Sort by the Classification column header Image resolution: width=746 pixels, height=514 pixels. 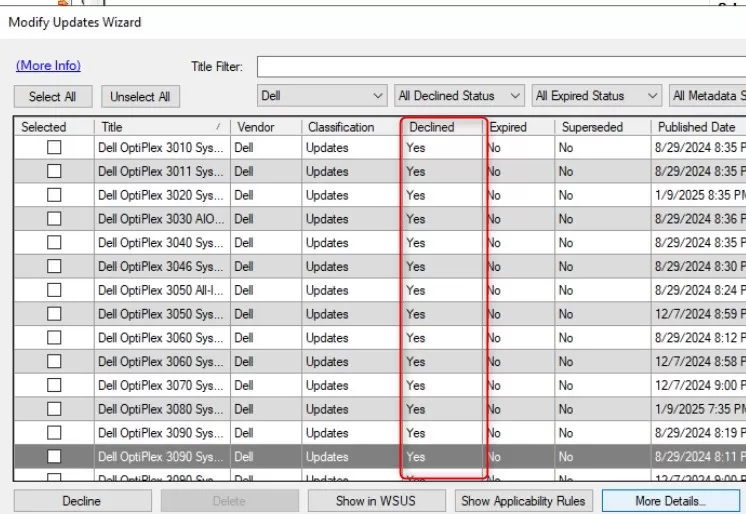(352, 127)
